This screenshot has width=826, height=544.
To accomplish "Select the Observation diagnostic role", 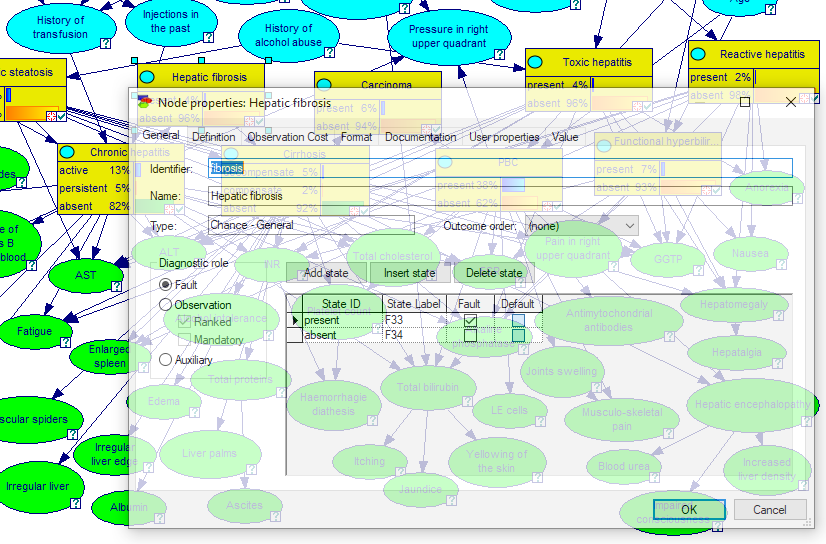I will tap(165, 305).
